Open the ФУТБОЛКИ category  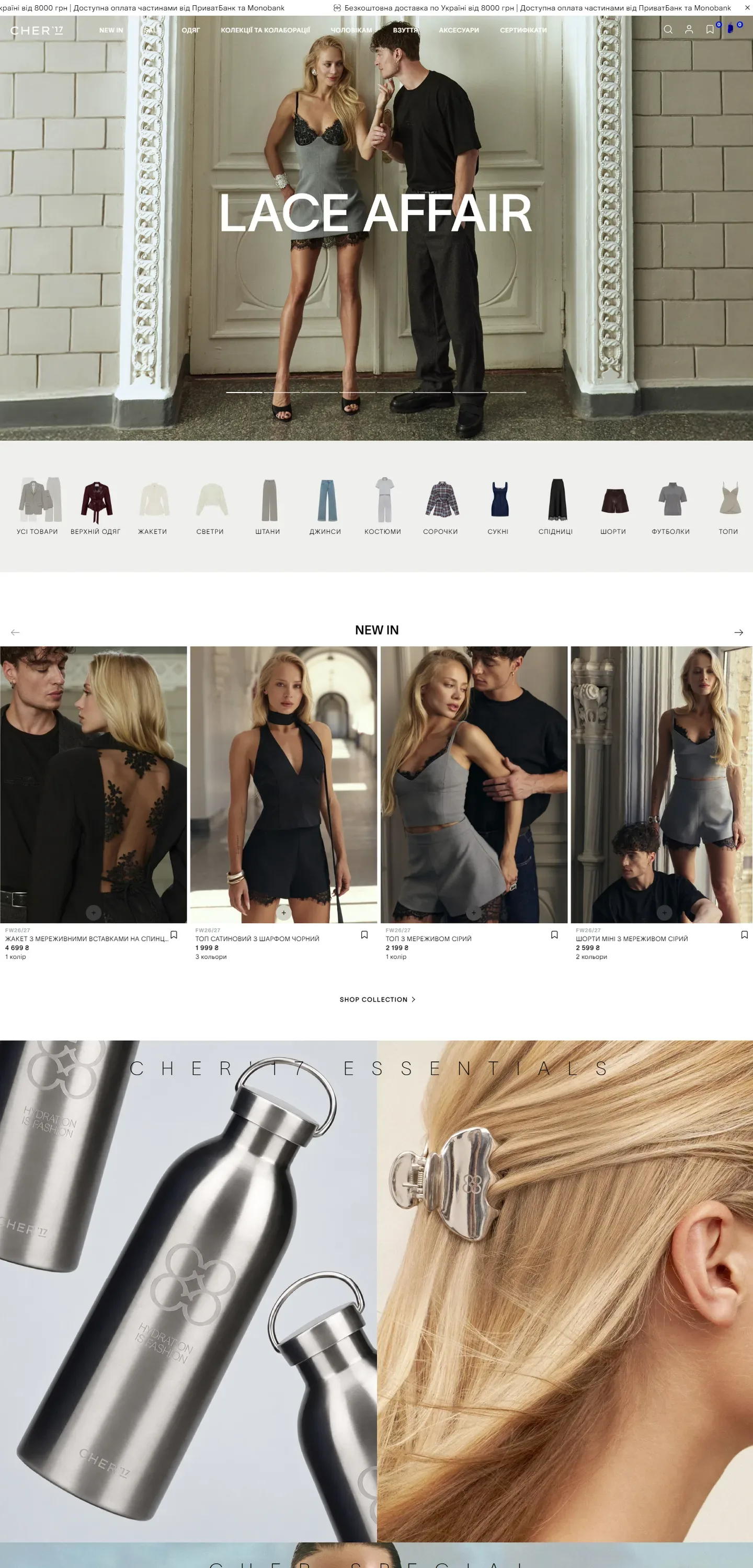coord(671,506)
